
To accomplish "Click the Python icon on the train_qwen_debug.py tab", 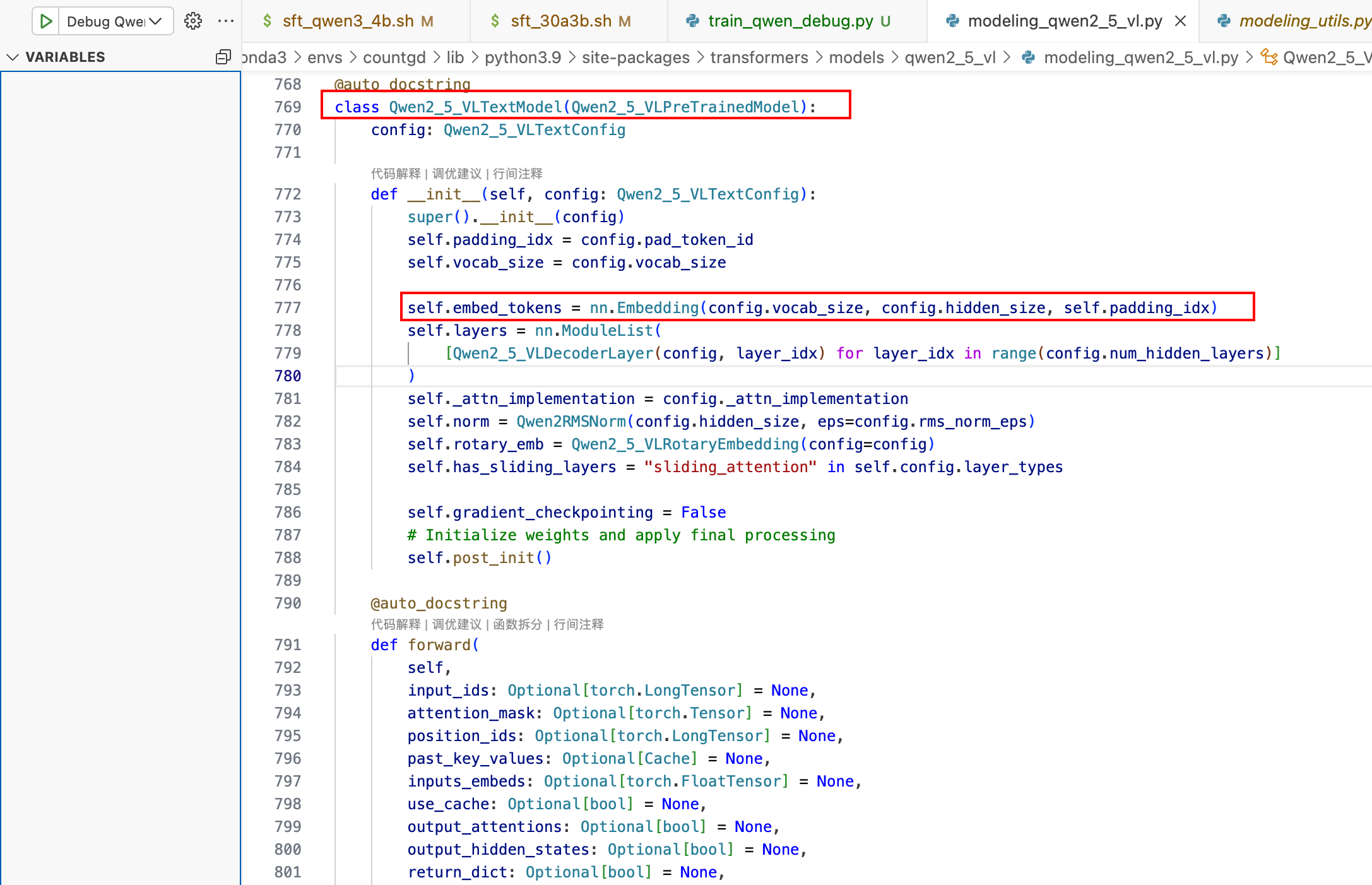I will click(x=692, y=21).
